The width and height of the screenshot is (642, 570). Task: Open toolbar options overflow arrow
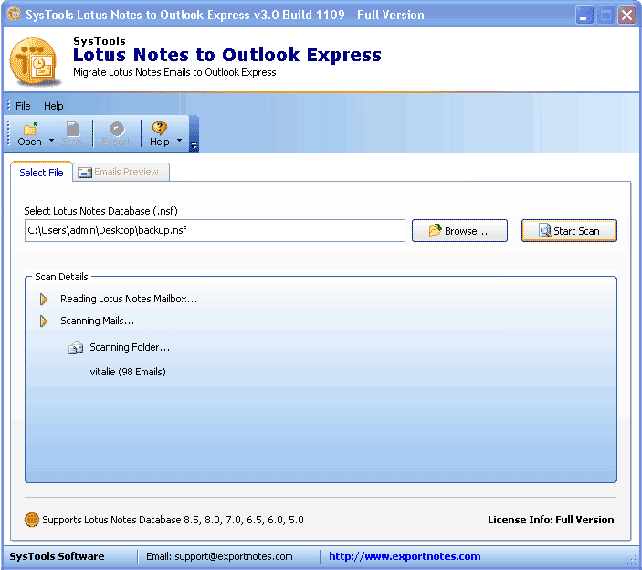click(194, 146)
